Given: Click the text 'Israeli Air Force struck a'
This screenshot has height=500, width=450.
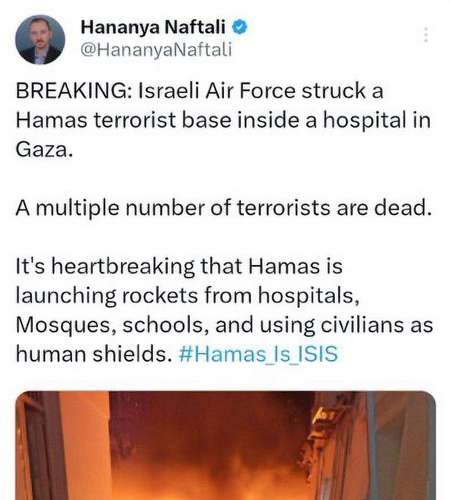Looking at the screenshot, I should point(261,91).
